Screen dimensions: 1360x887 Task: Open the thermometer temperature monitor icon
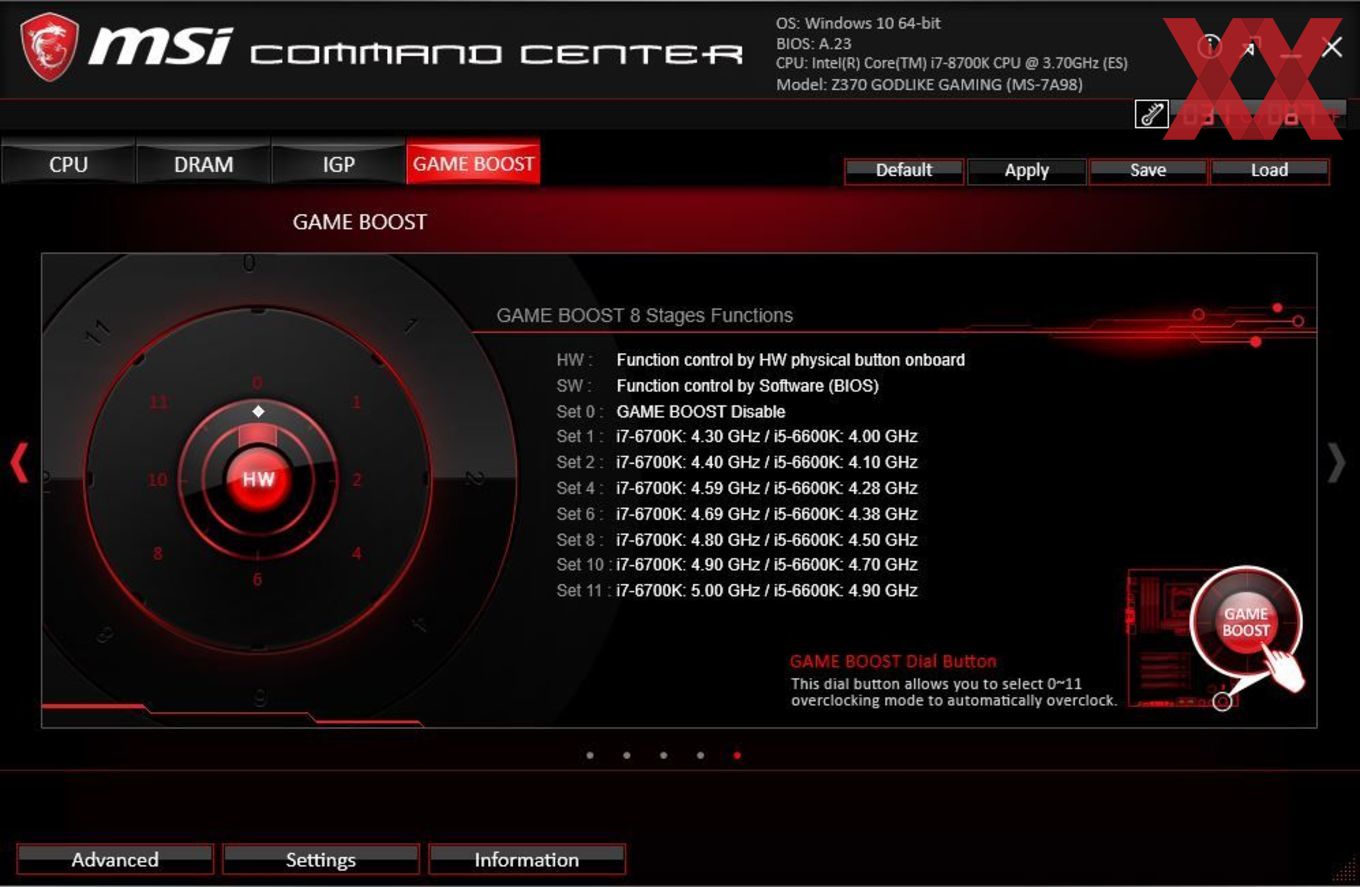tap(1151, 114)
